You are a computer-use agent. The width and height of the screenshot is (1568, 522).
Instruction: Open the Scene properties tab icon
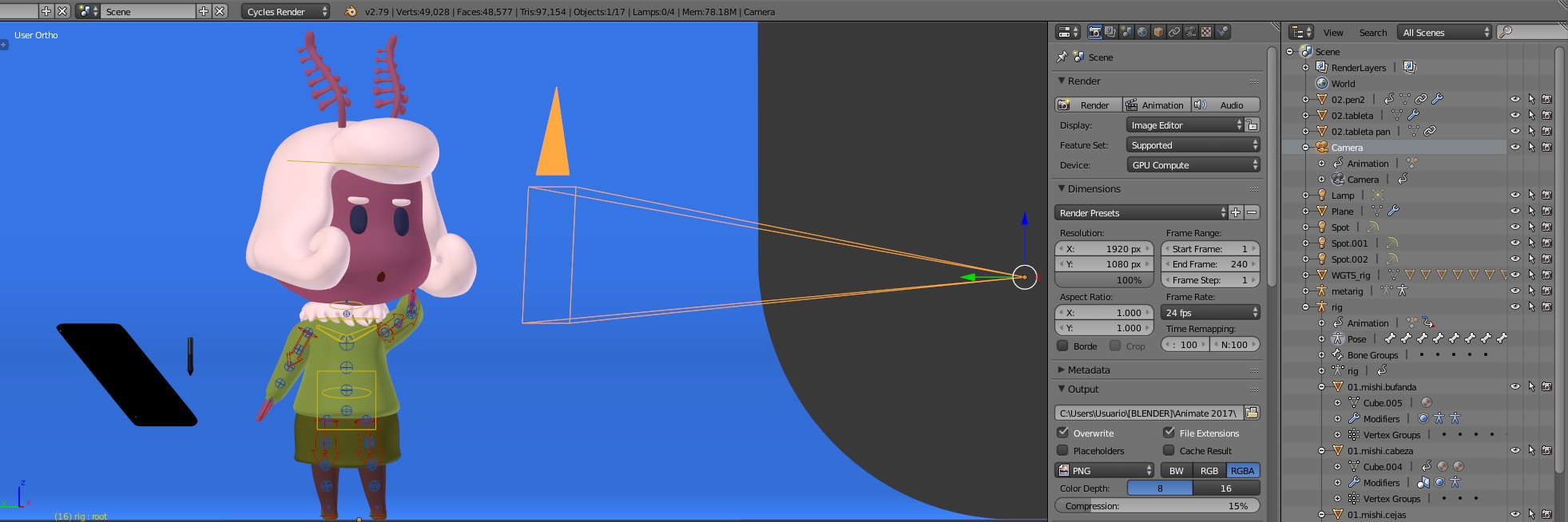1126,32
